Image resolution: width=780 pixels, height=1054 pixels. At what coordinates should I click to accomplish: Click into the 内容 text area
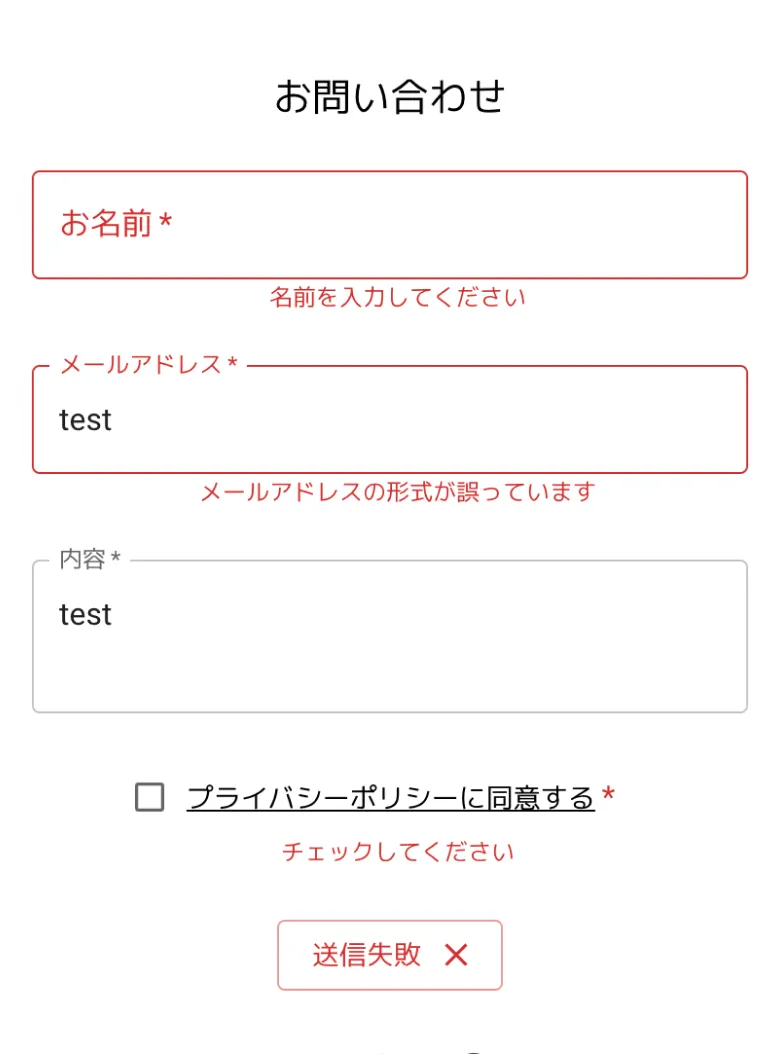[x=390, y=637]
